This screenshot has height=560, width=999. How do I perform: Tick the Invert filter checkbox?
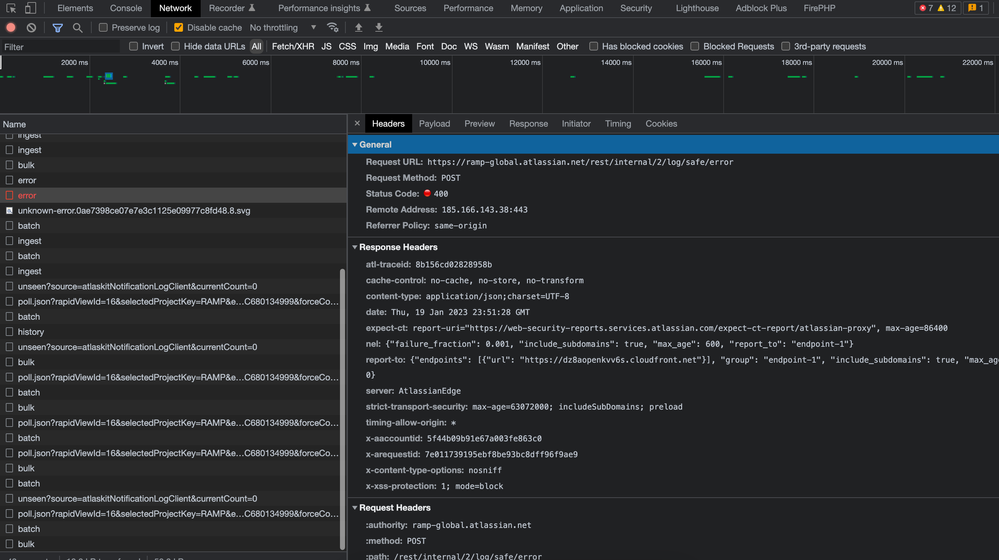(133, 46)
